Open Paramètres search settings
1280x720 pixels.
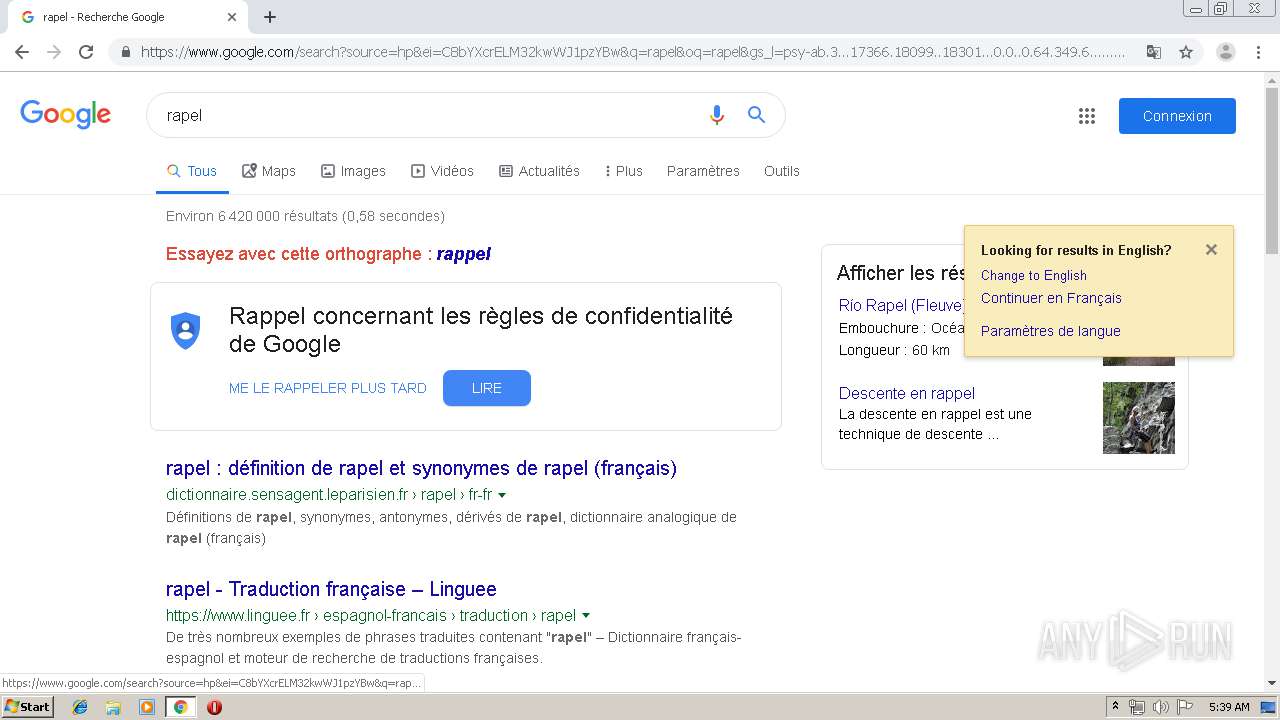pyautogui.click(x=703, y=171)
